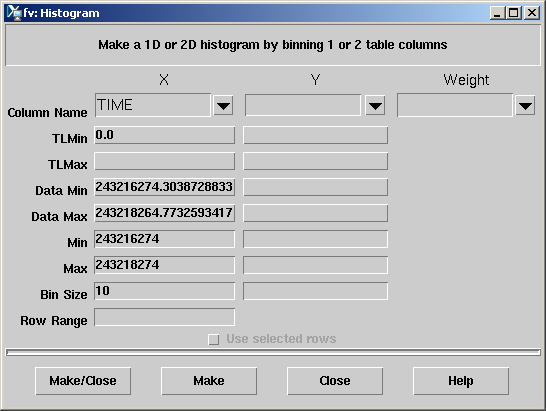Click the X column name field showing TIME
Screen dimensions: 546x411
coord(153,105)
